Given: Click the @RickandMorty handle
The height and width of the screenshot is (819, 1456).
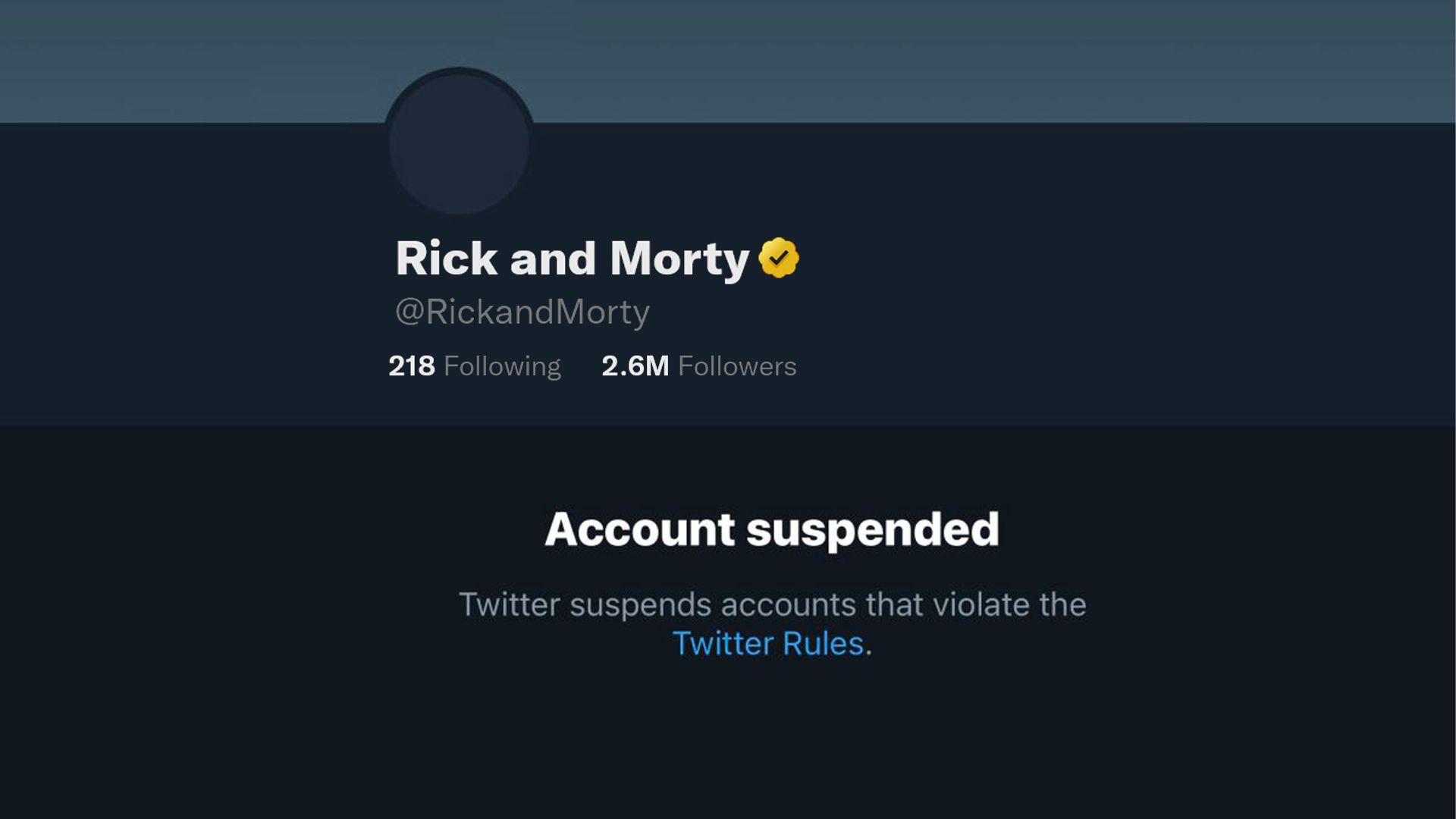Looking at the screenshot, I should (x=523, y=311).
